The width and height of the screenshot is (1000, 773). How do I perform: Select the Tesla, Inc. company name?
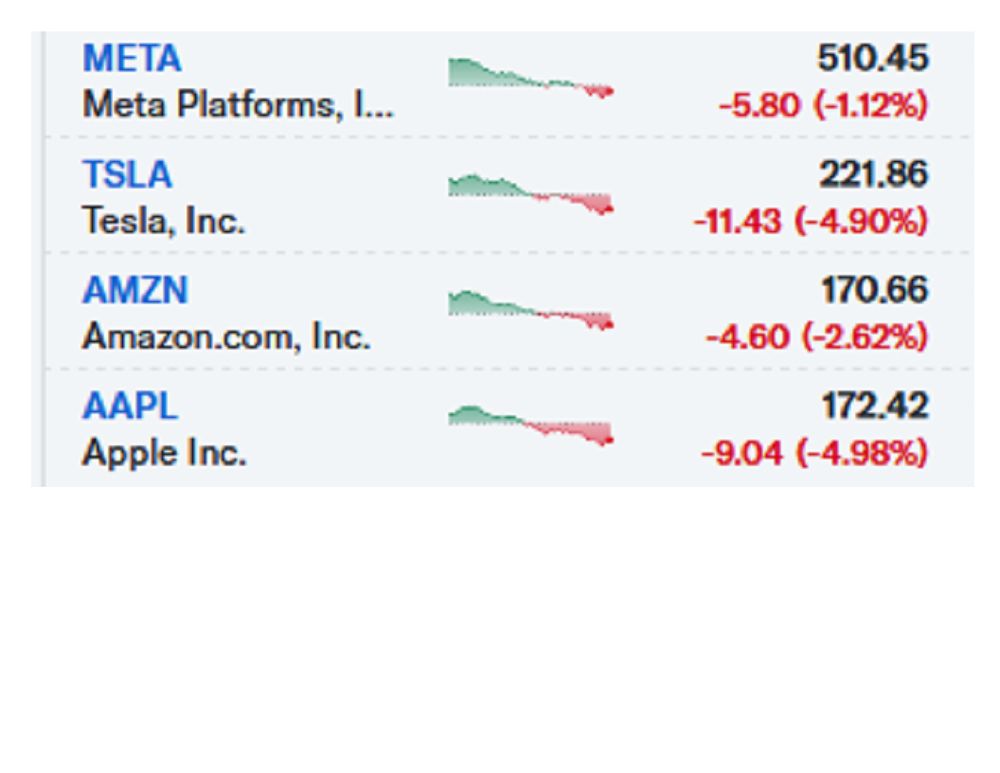pos(164,221)
